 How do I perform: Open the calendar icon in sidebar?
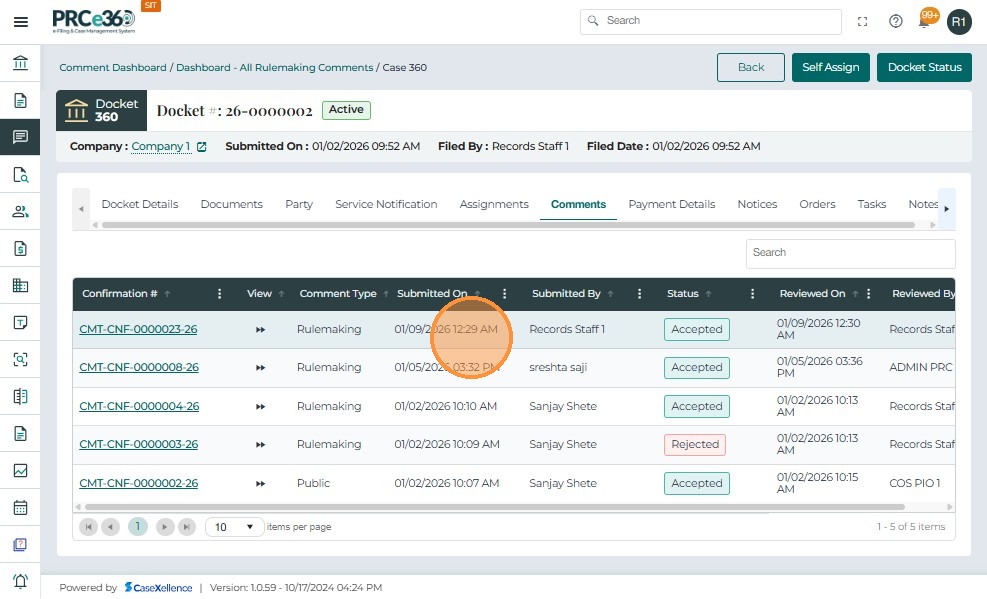click(20, 507)
